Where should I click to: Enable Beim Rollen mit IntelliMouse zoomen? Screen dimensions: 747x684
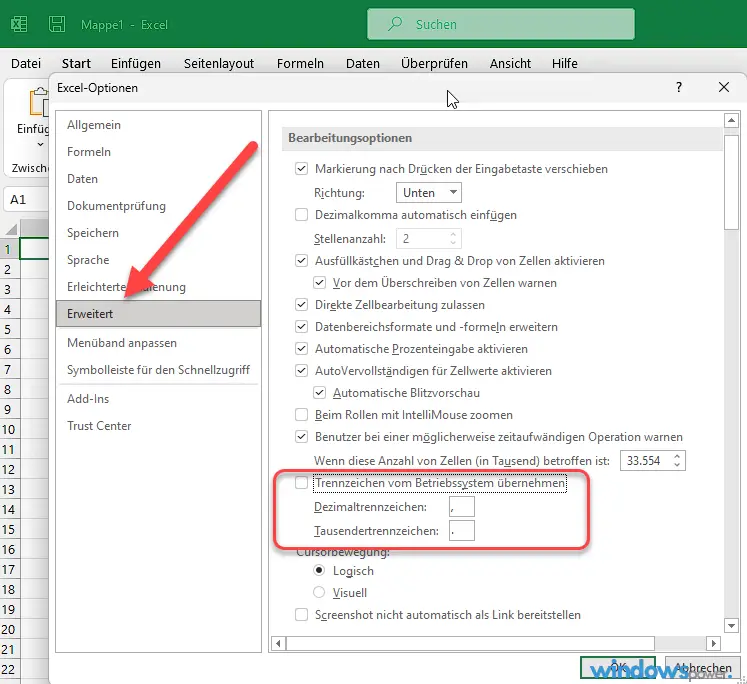[301, 415]
